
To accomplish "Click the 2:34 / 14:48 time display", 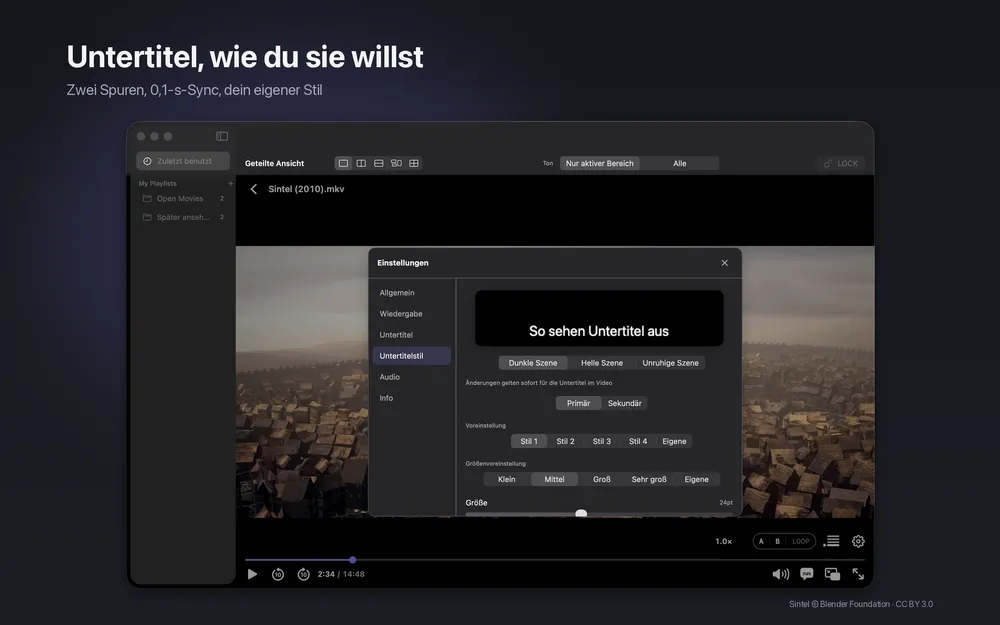I will point(341,574).
